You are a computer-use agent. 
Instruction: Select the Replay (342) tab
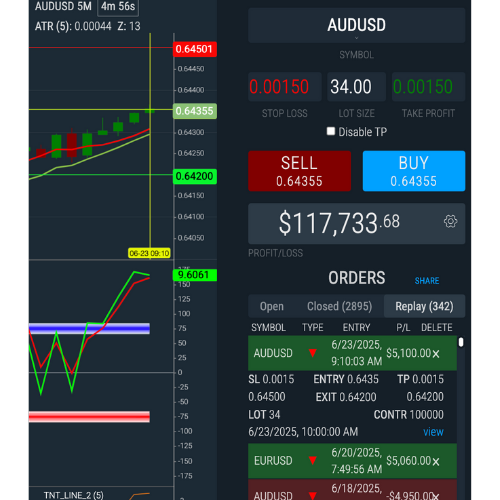click(424, 306)
